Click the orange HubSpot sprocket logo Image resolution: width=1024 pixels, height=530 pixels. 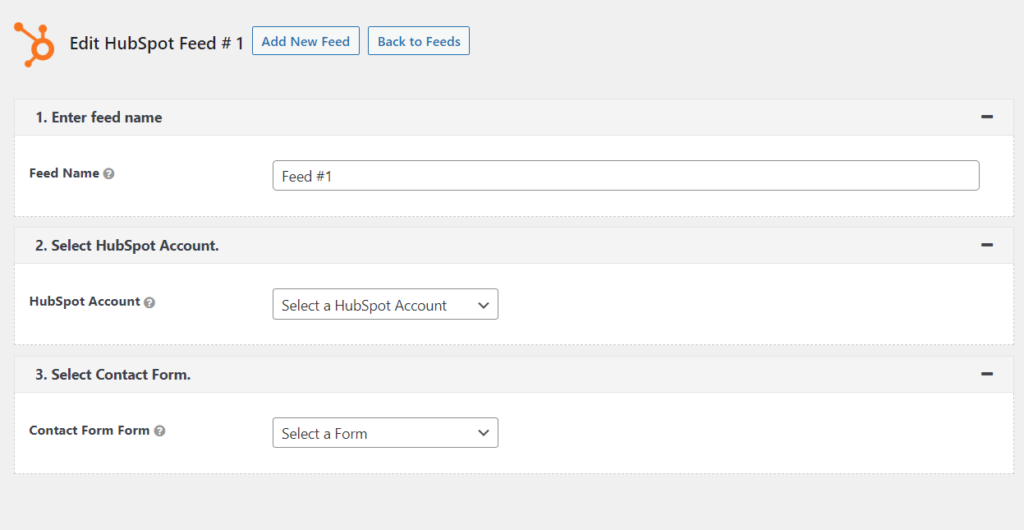pos(34,44)
